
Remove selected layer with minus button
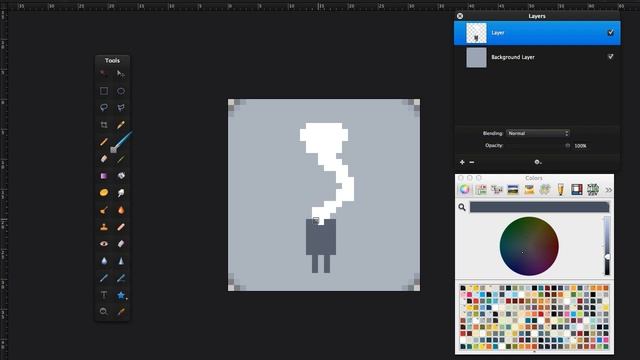[472, 162]
